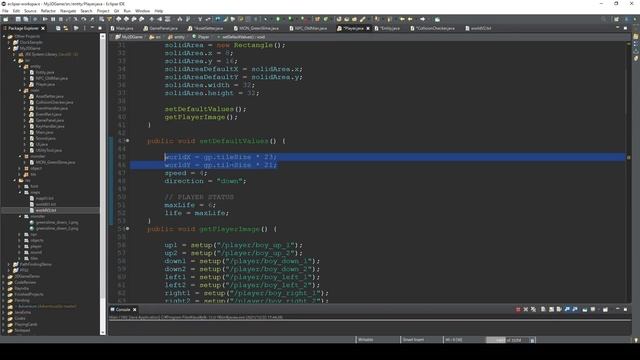Collapse the res folder node
The width and height of the screenshot is (640, 360).
[15, 180]
